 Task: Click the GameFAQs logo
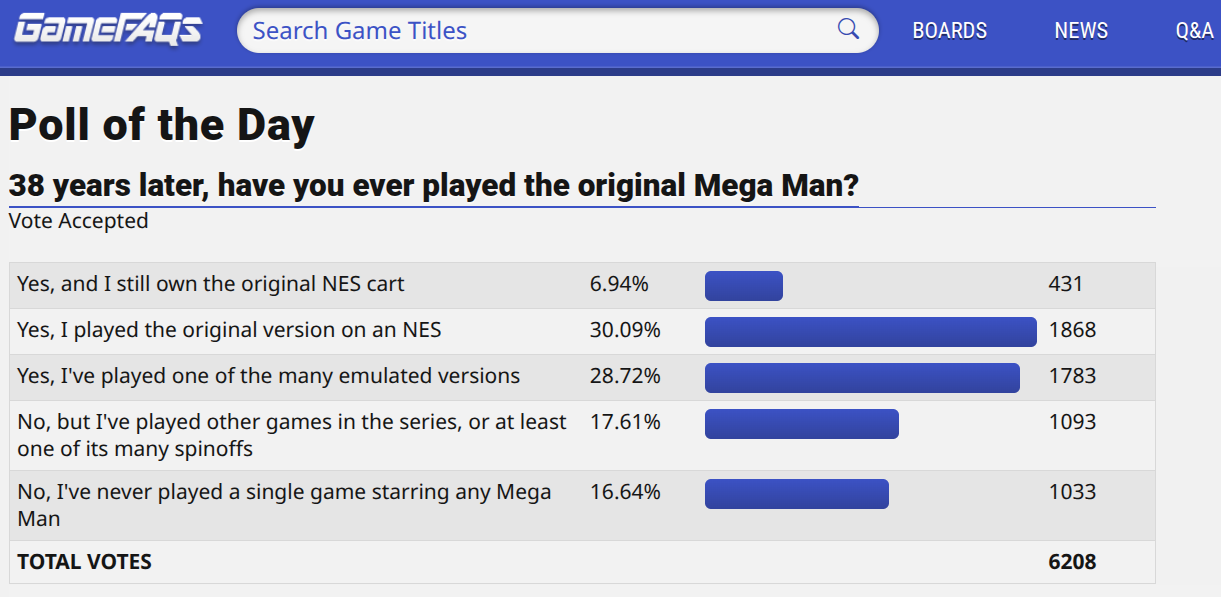(107, 29)
